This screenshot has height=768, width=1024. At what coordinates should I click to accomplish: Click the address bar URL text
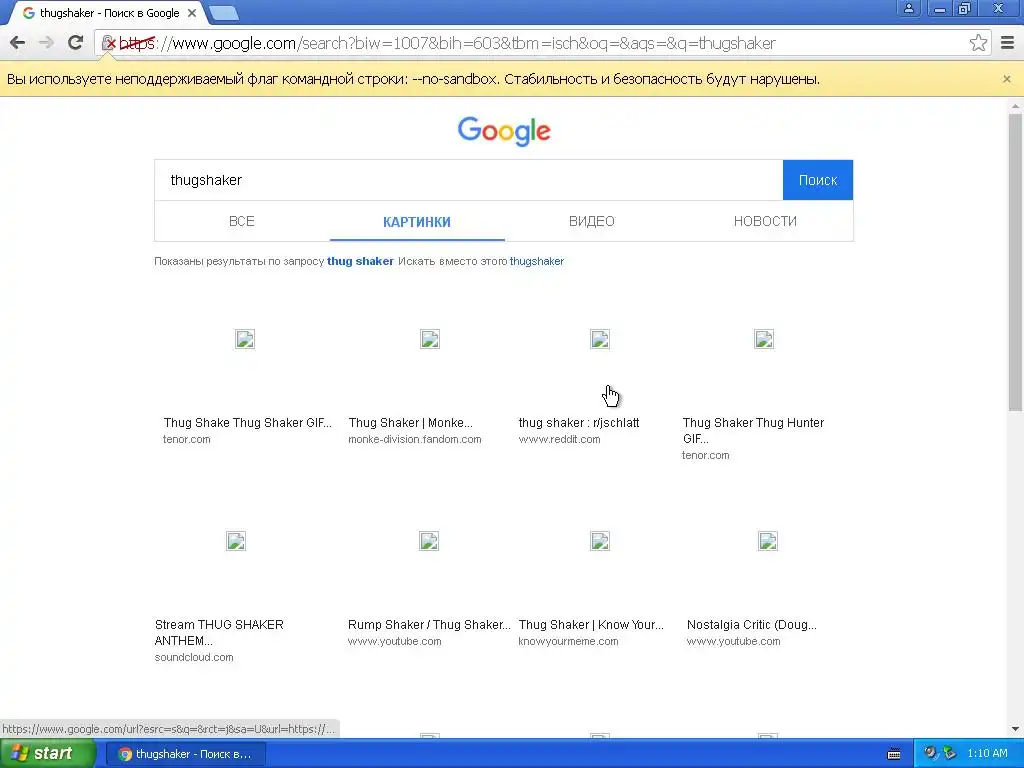click(x=447, y=43)
